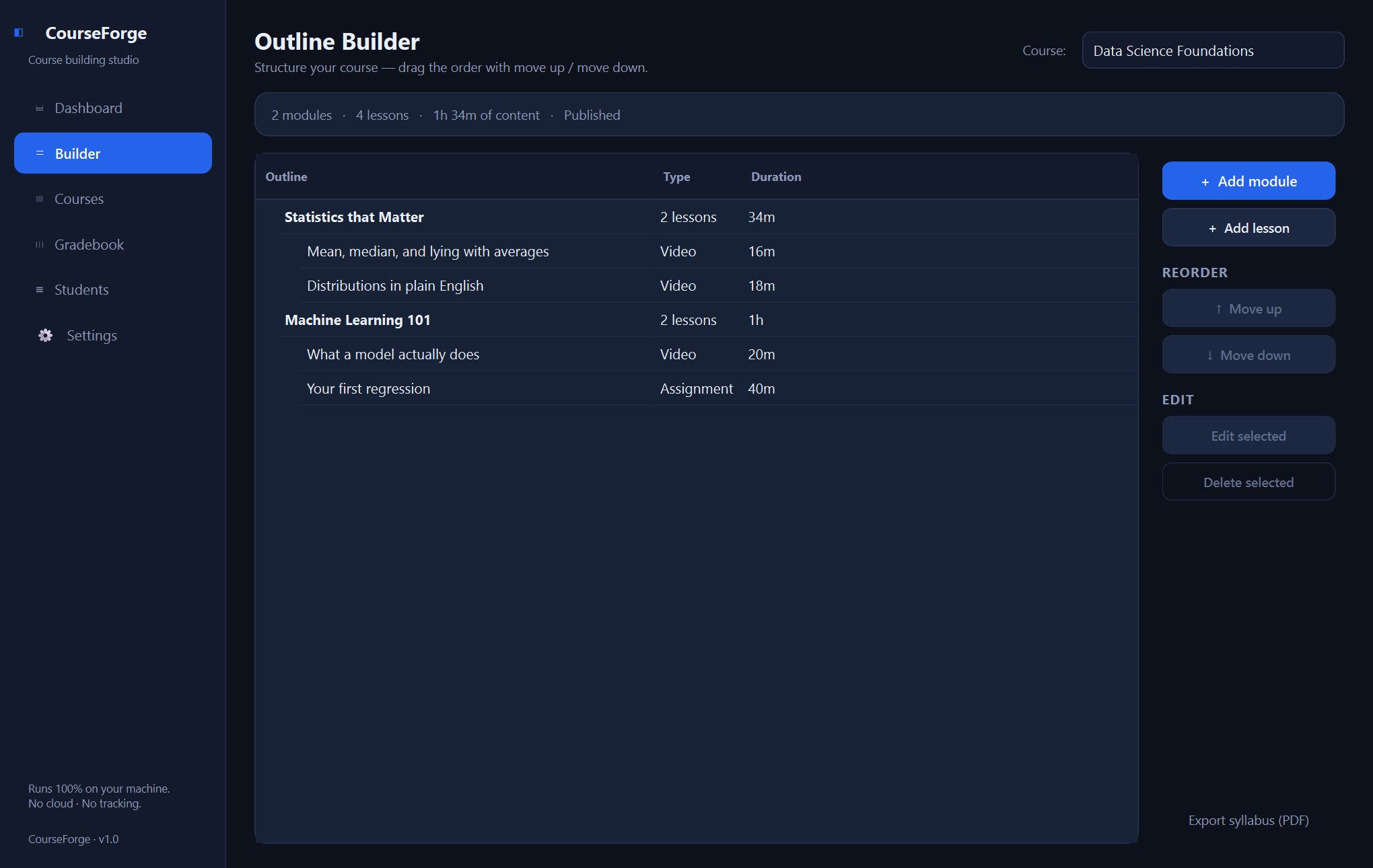Click the Students list icon
The width and height of the screenshot is (1373, 868).
point(40,290)
